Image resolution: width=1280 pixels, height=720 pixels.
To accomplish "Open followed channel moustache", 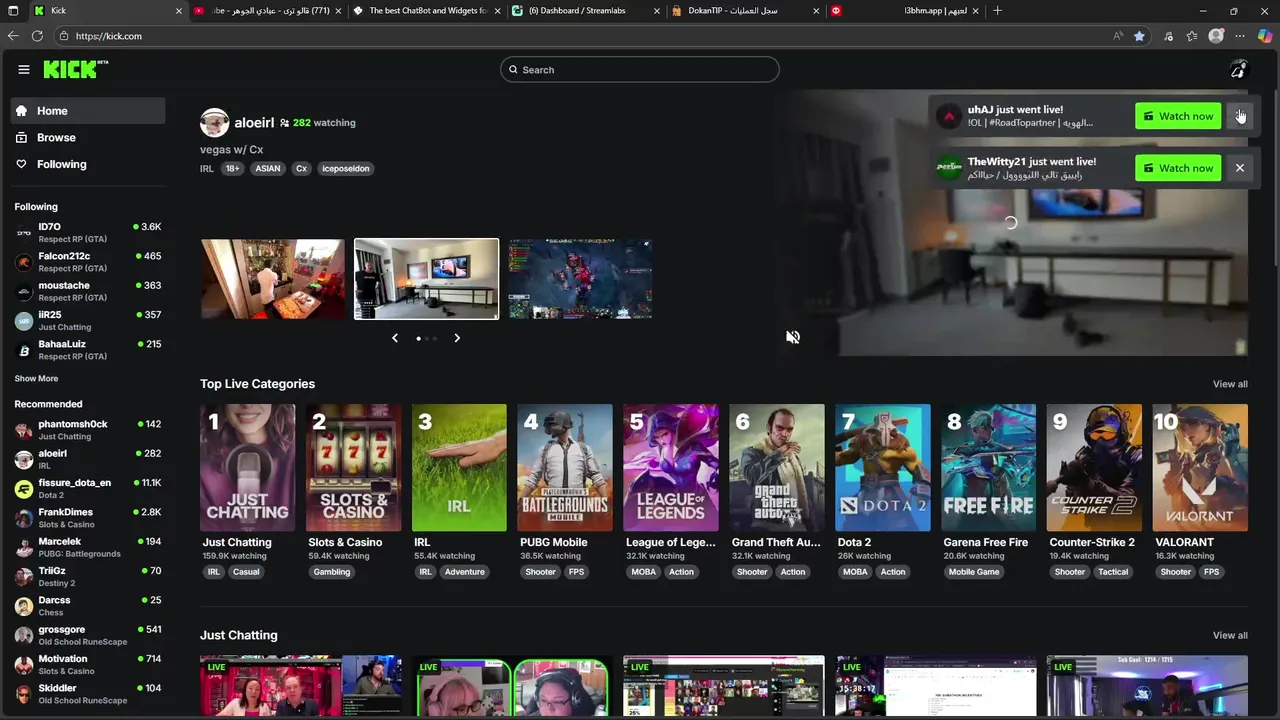I will pyautogui.click(x=88, y=291).
